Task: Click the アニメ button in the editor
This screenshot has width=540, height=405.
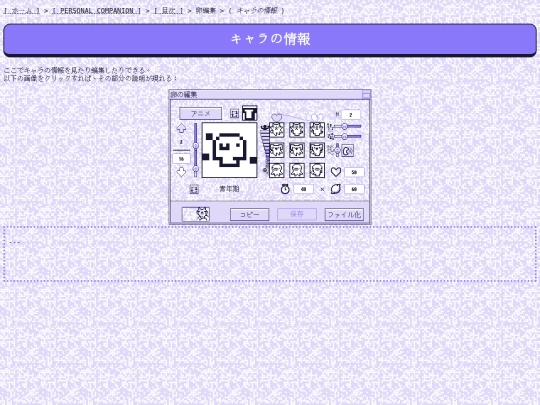Action: (x=200, y=113)
